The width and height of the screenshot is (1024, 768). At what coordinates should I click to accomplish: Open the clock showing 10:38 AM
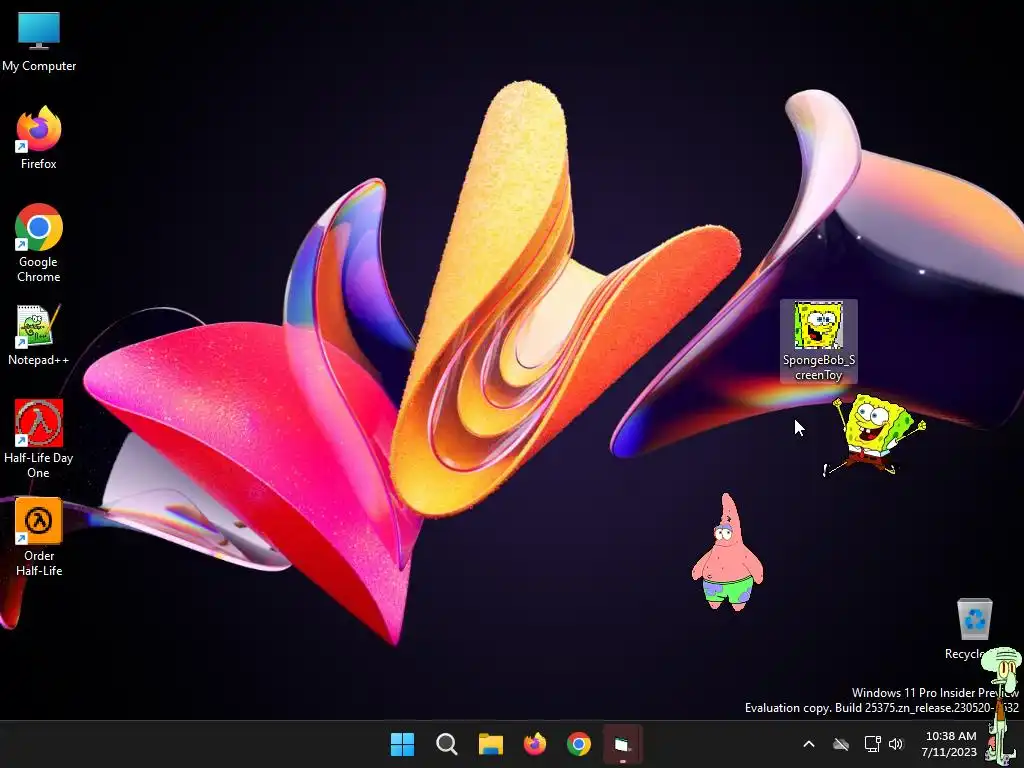(x=951, y=744)
